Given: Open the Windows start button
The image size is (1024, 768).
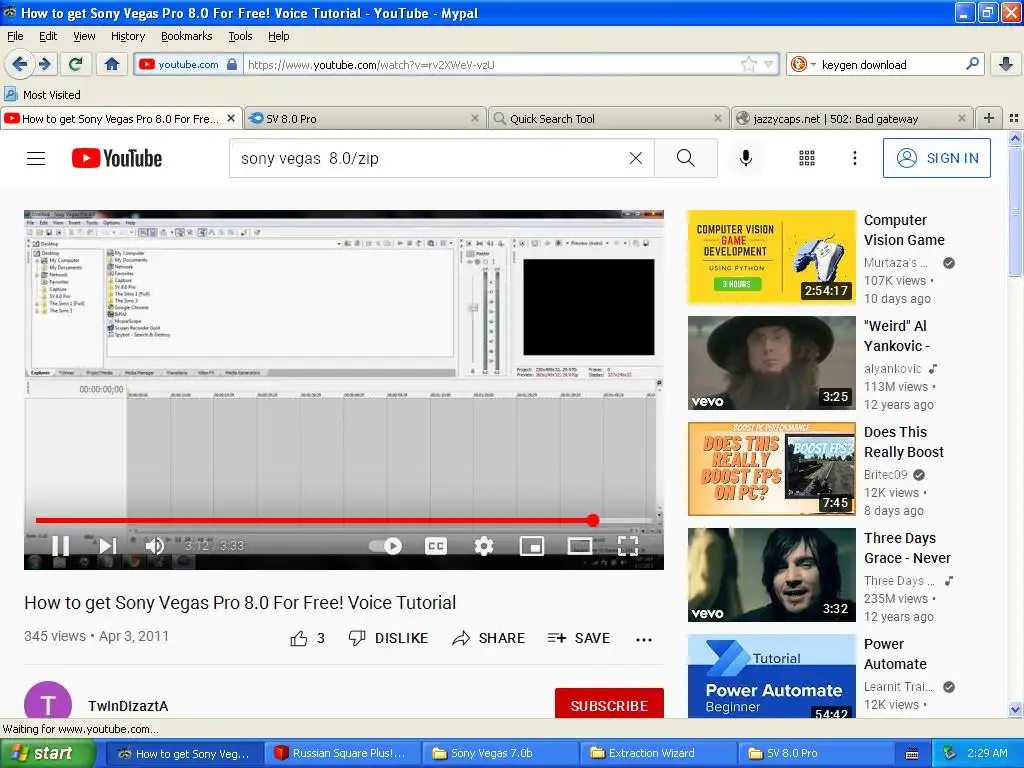Looking at the screenshot, I should 46,754.
